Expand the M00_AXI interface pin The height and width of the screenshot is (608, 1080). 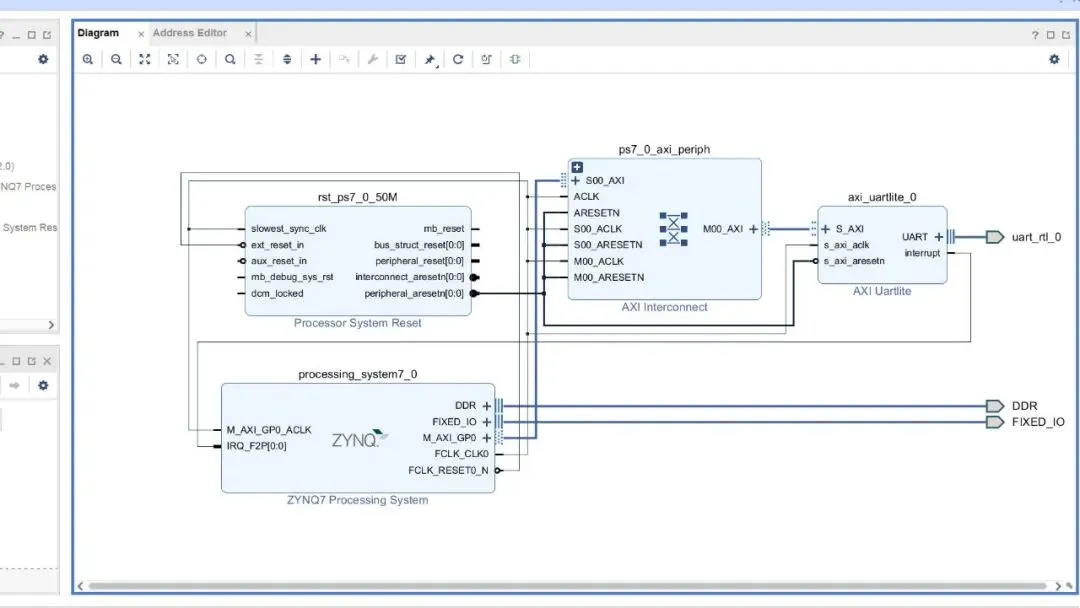click(x=754, y=229)
